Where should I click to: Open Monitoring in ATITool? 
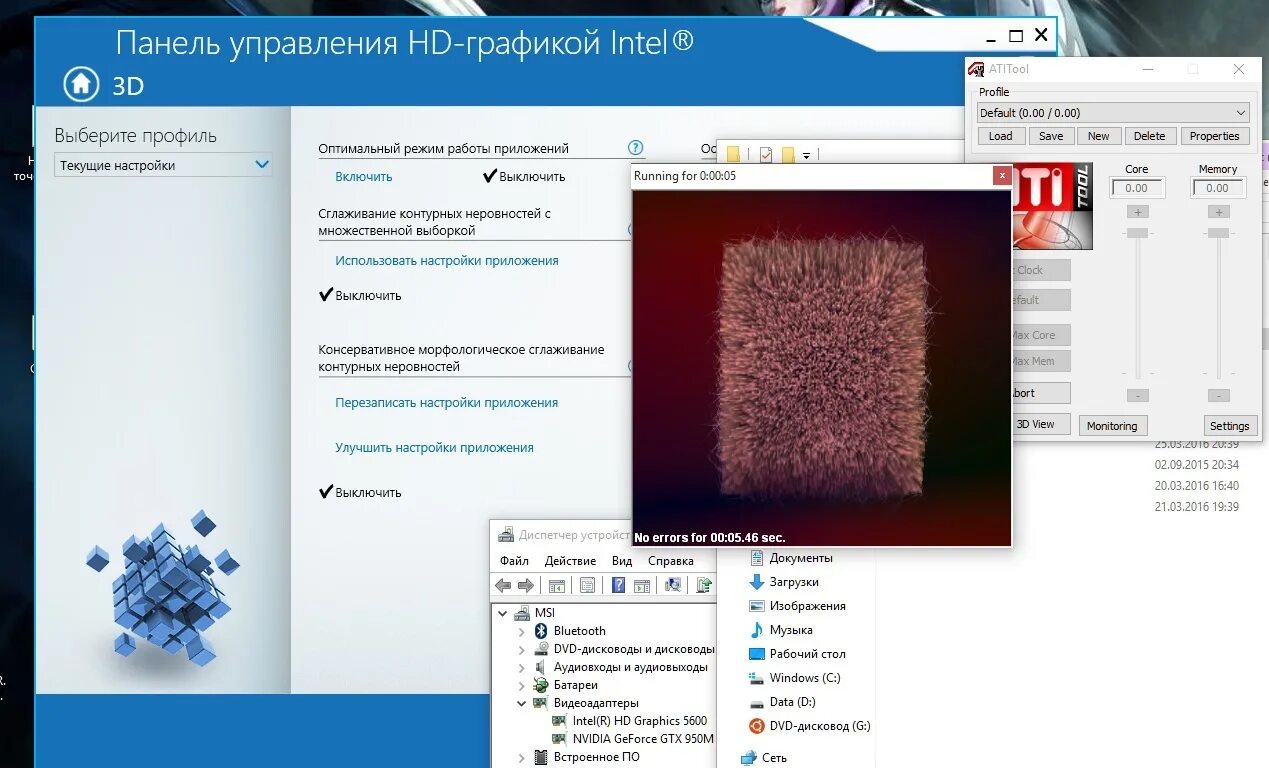click(1112, 426)
